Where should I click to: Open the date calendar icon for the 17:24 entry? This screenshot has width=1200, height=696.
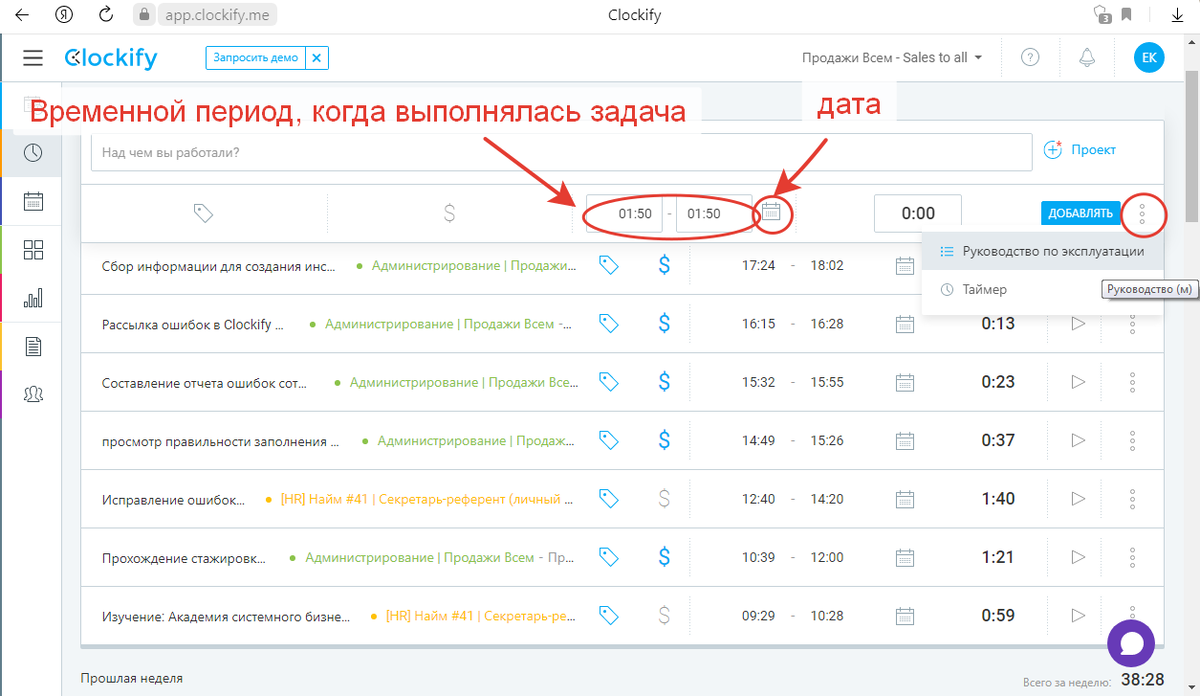click(x=905, y=266)
